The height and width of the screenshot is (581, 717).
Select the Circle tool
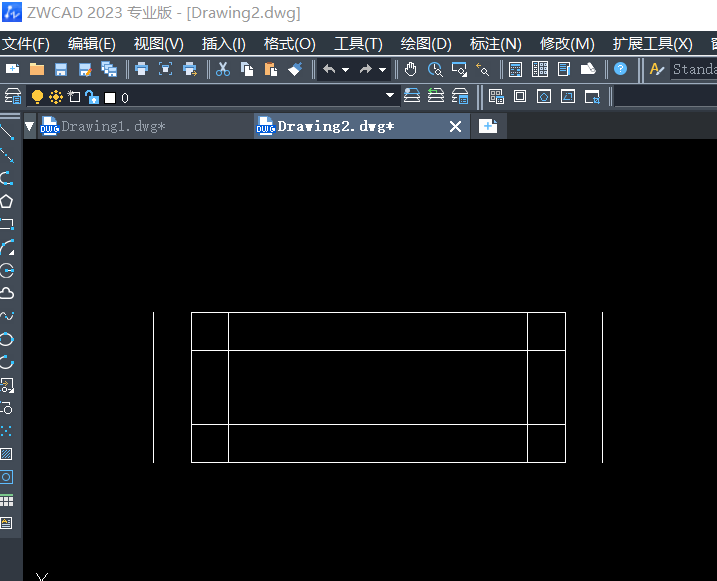[x=7, y=270]
